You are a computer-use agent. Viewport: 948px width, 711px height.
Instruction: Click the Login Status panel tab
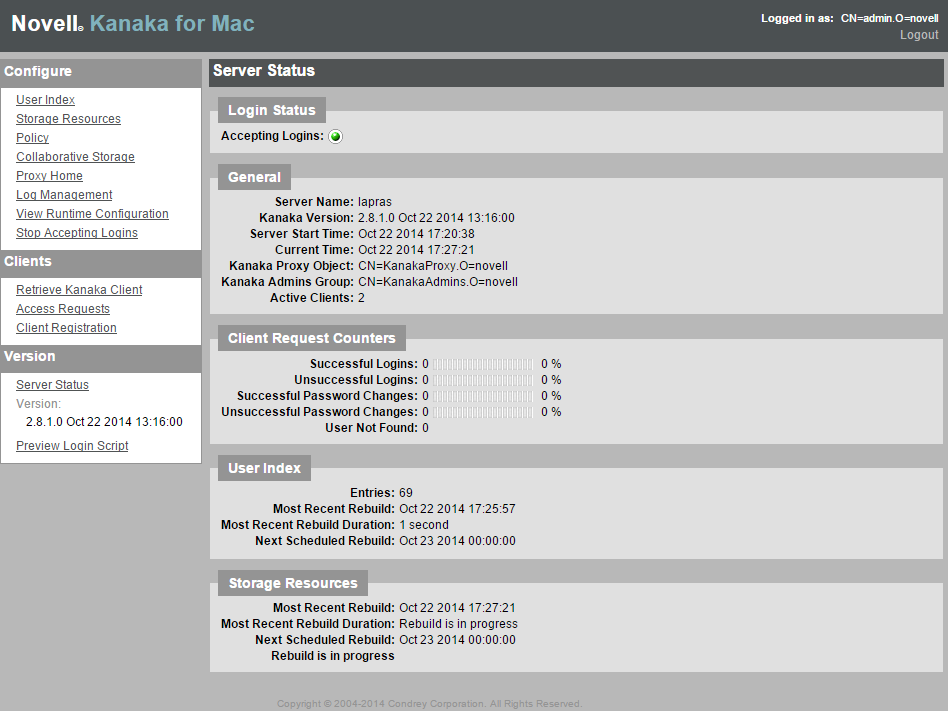pyautogui.click(x=271, y=110)
